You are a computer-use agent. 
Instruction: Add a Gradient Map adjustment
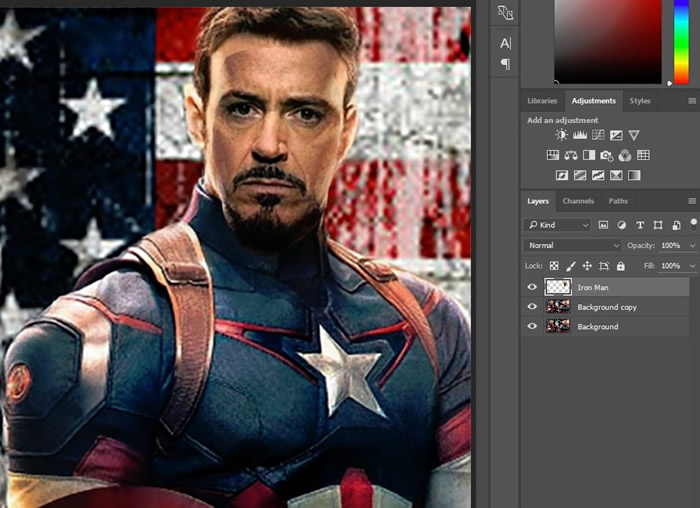[x=634, y=175]
